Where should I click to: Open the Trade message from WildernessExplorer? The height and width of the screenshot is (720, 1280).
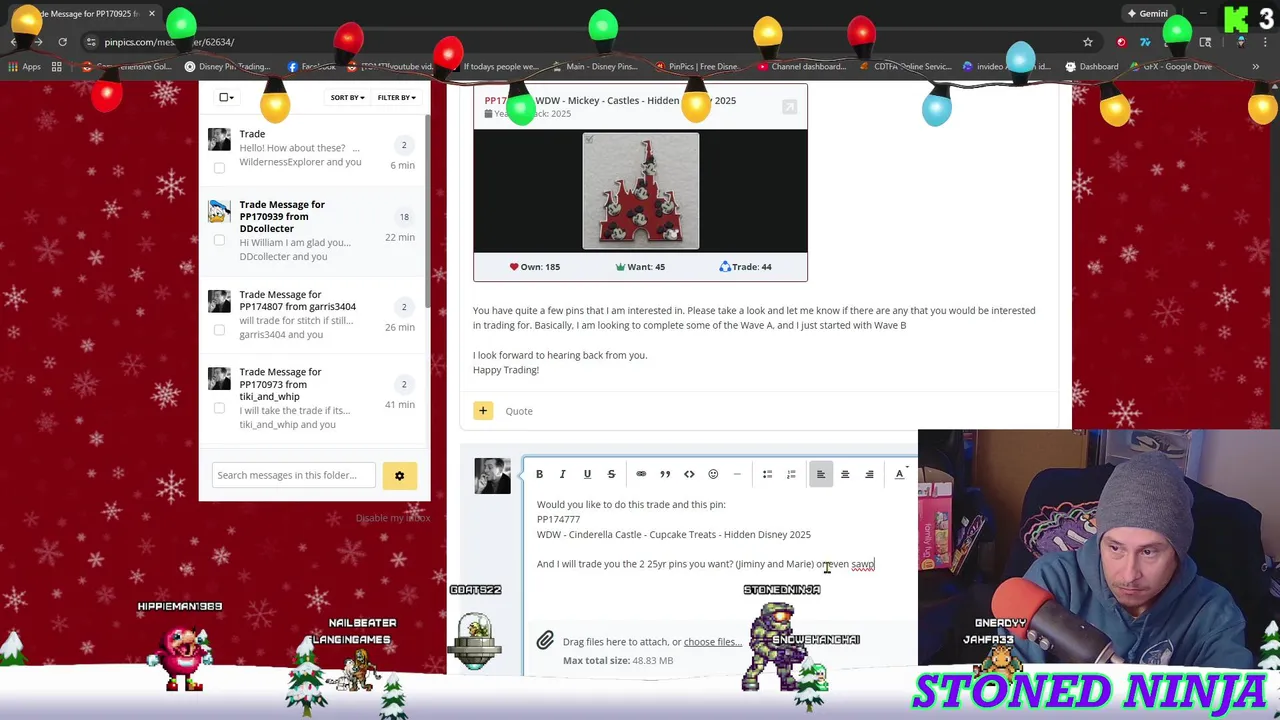pyautogui.click(x=252, y=134)
